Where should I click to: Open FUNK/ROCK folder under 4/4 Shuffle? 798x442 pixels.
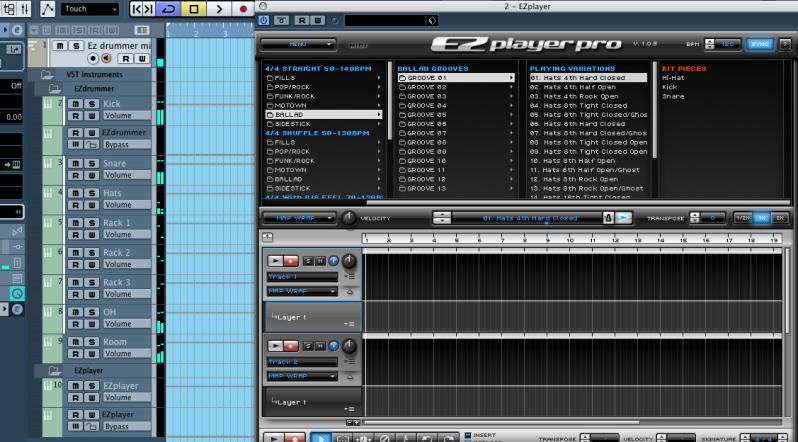324,160
